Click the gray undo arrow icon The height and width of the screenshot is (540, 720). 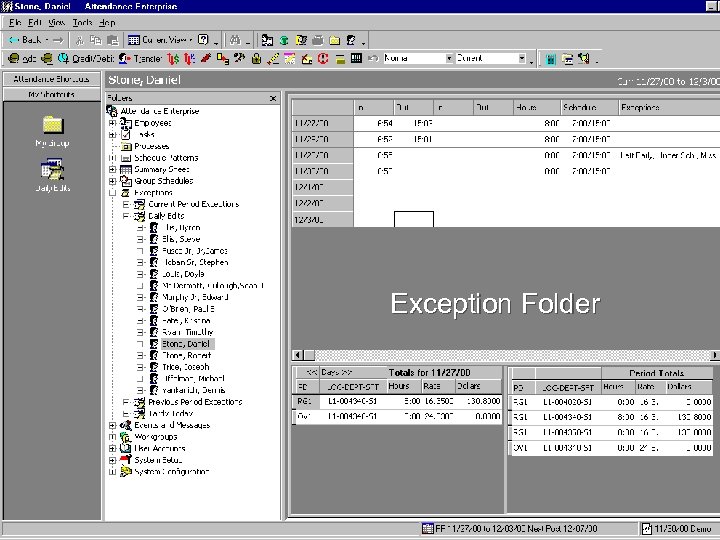click(x=373, y=58)
